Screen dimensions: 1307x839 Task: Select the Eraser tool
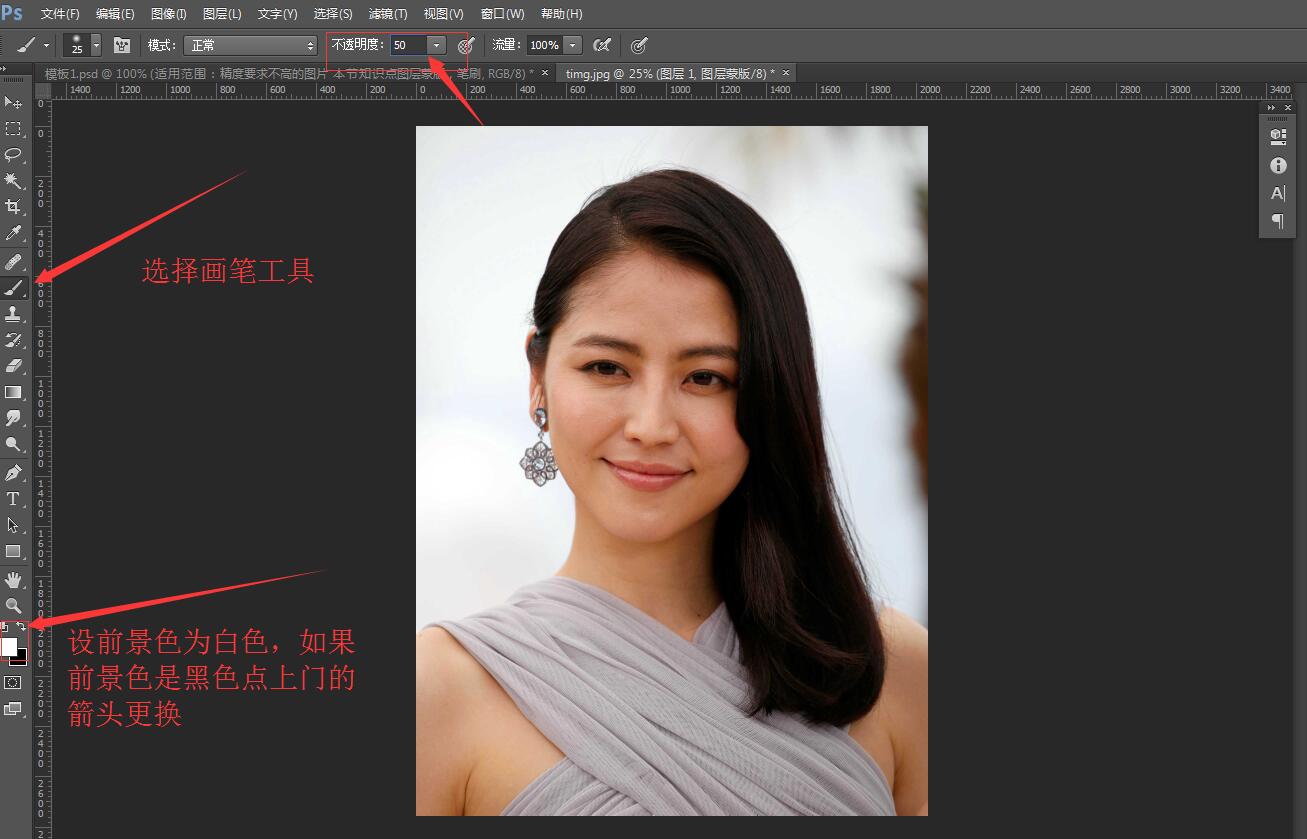pyautogui.click(x=13, y=366)
